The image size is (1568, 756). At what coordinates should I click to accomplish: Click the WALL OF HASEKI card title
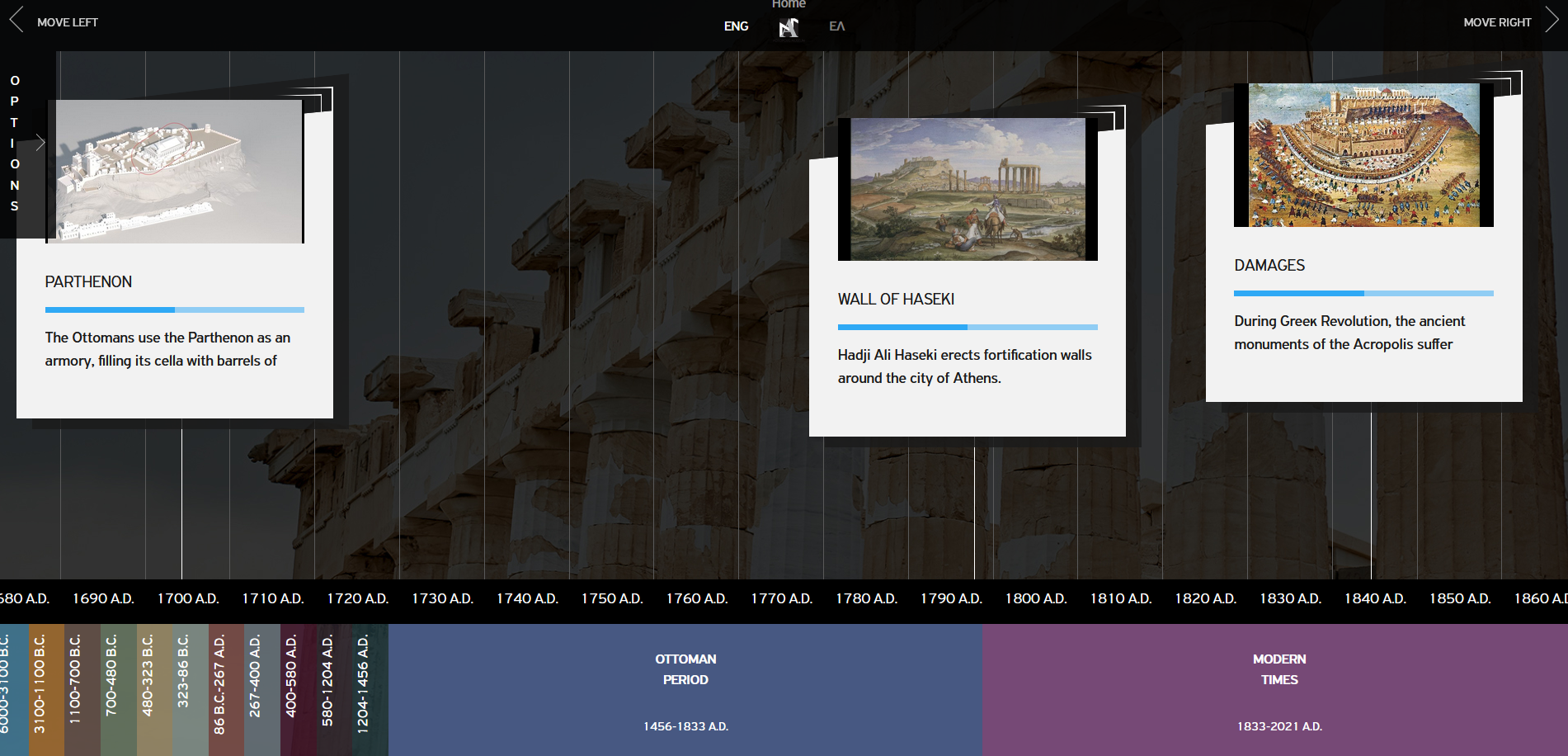[x=896, y=300]
